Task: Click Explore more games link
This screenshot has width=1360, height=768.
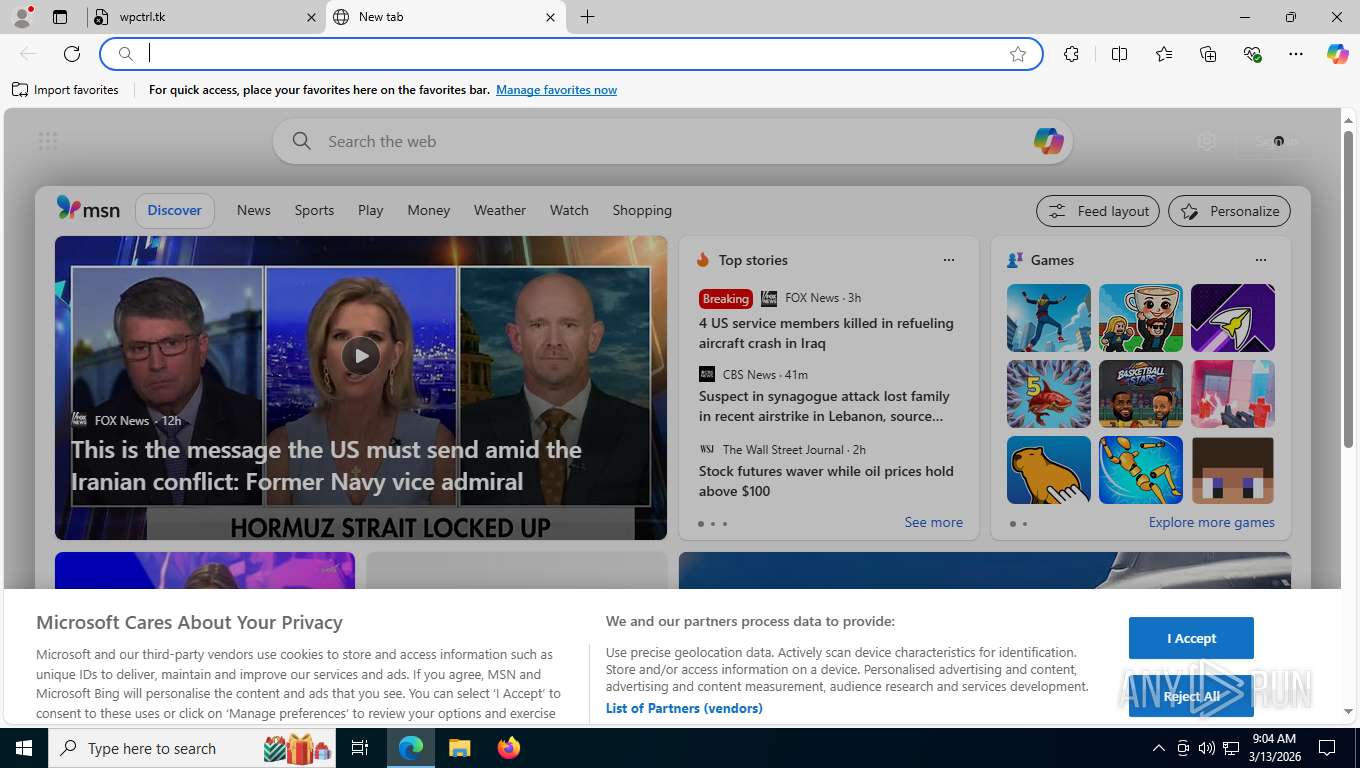Action: [1211, 522]
